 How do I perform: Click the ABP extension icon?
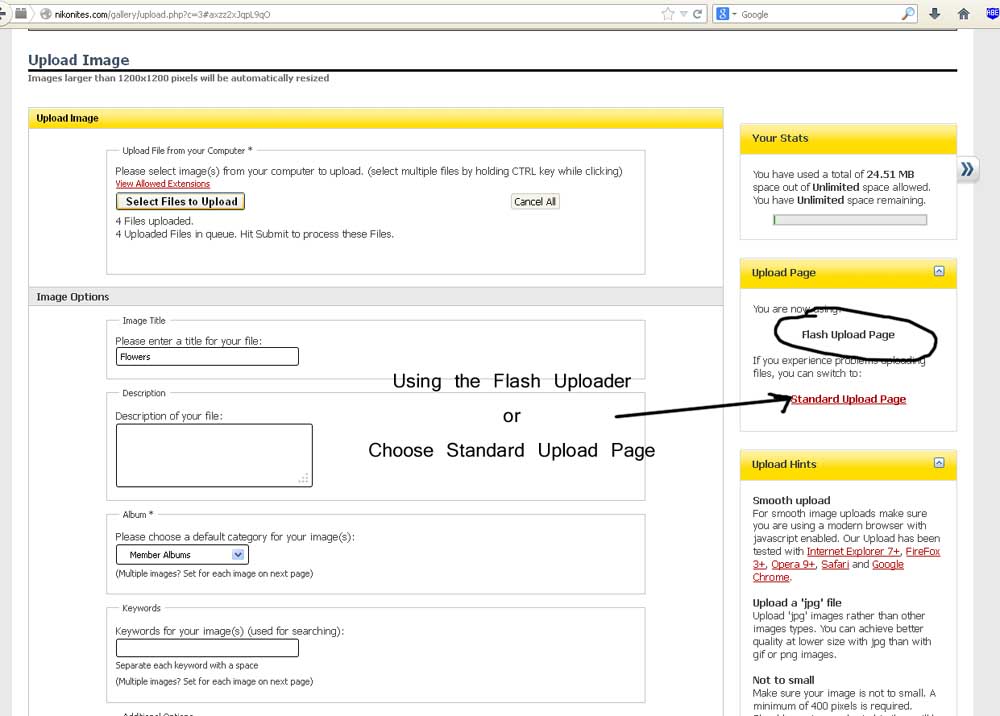point(992,14)
